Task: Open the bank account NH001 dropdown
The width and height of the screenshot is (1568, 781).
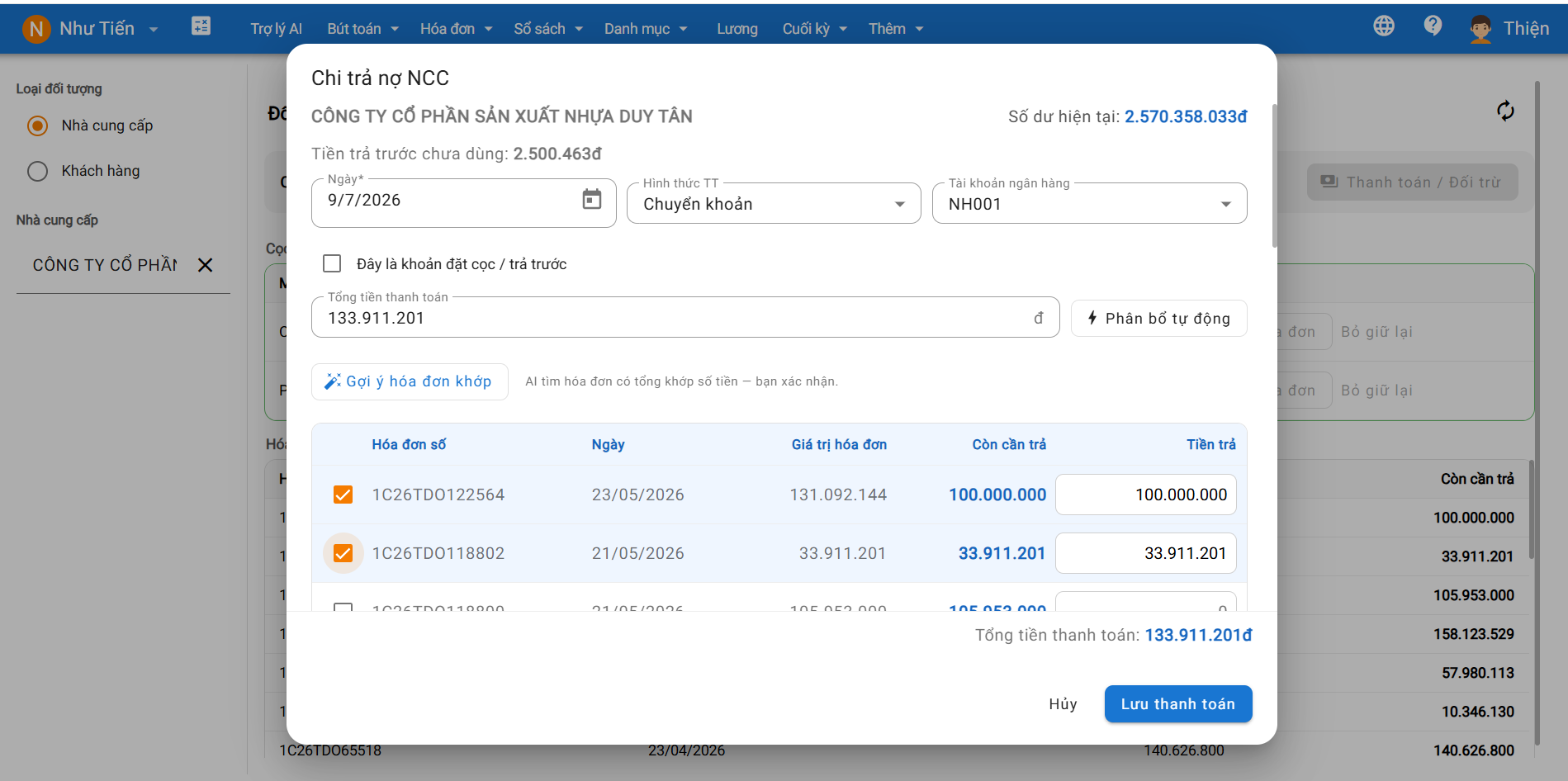Action: coord(1089,203)
